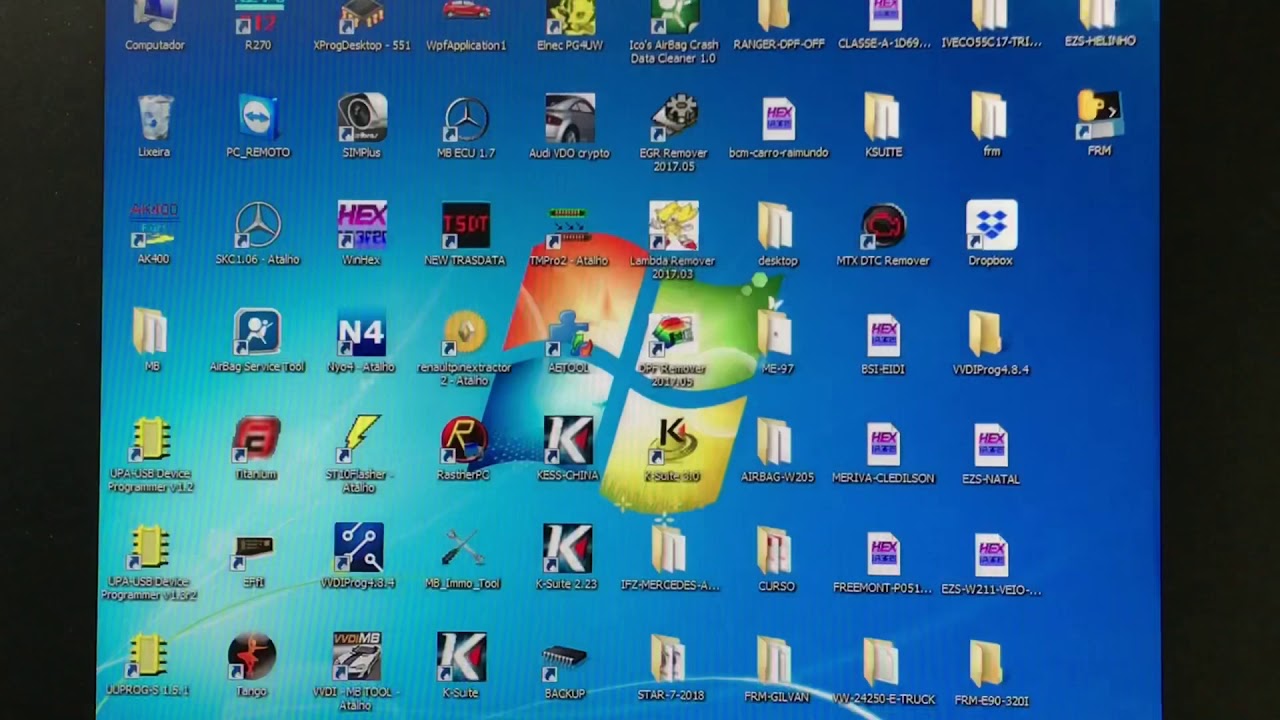This screenshot has height=720, width=1280.
Task: Launch SKC1.06 - Atalho Mercedes shortcut
Action: (x=258, y=234)
